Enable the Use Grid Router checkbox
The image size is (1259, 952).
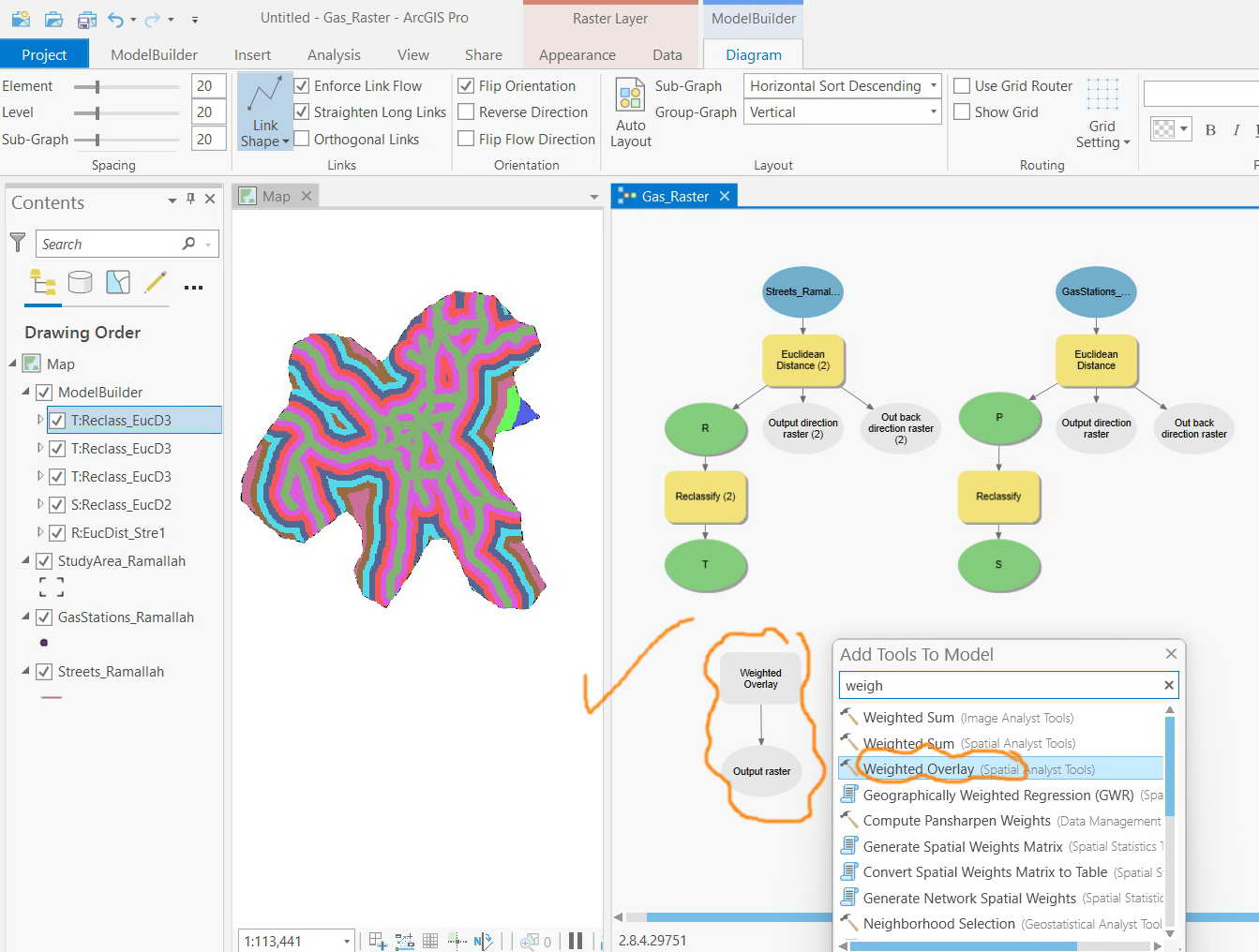pos(962,85)
